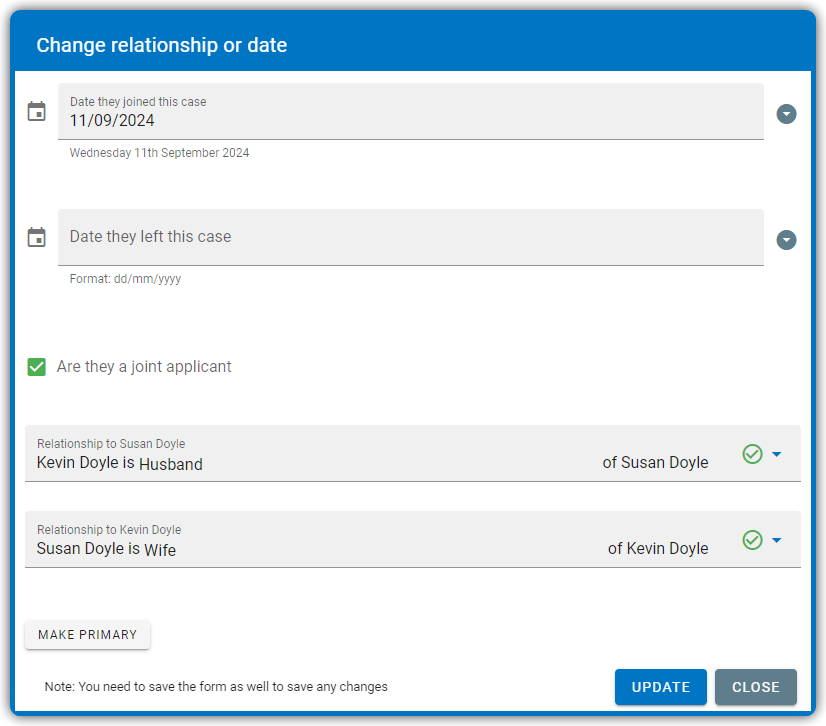
Task: Close the change relationship dialog
Action: click(x=755, y=686)
